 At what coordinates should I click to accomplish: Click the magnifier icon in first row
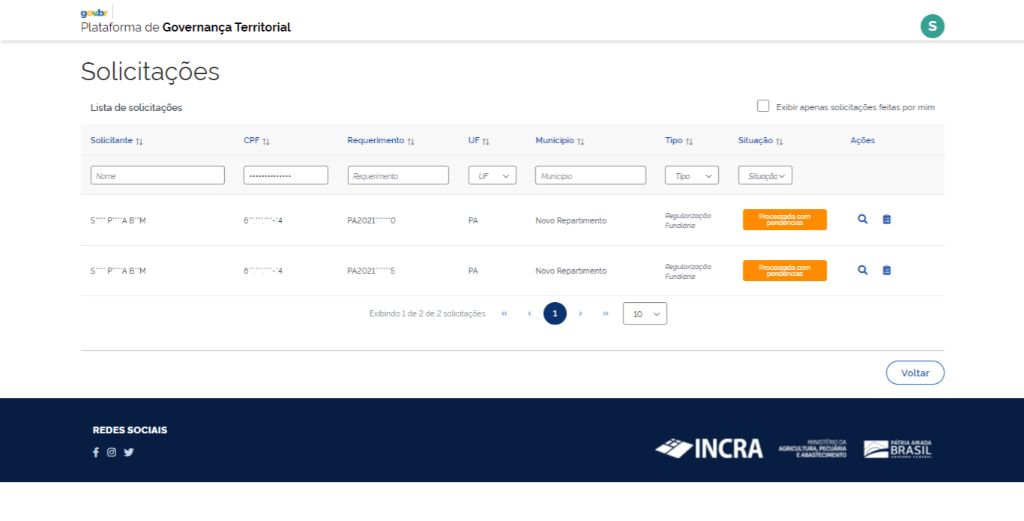pyautogui.click(x=863, y=220)
